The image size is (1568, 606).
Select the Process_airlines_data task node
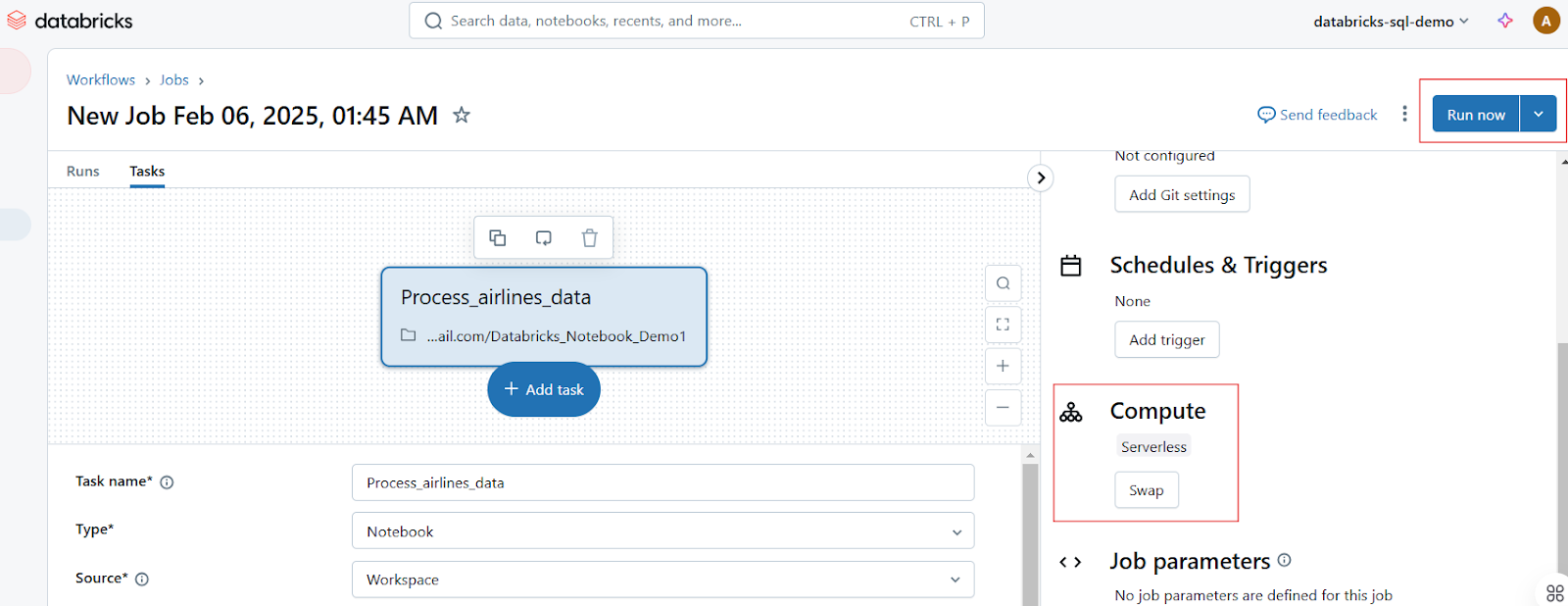[x=544, y=317]
